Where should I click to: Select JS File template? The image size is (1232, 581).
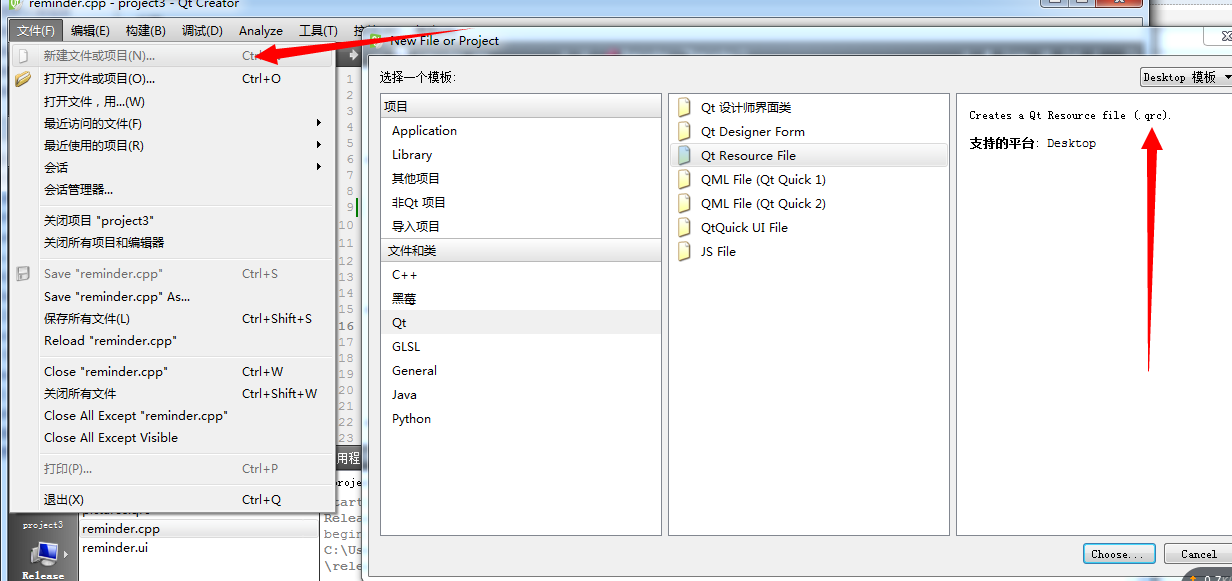click(808, 251)
